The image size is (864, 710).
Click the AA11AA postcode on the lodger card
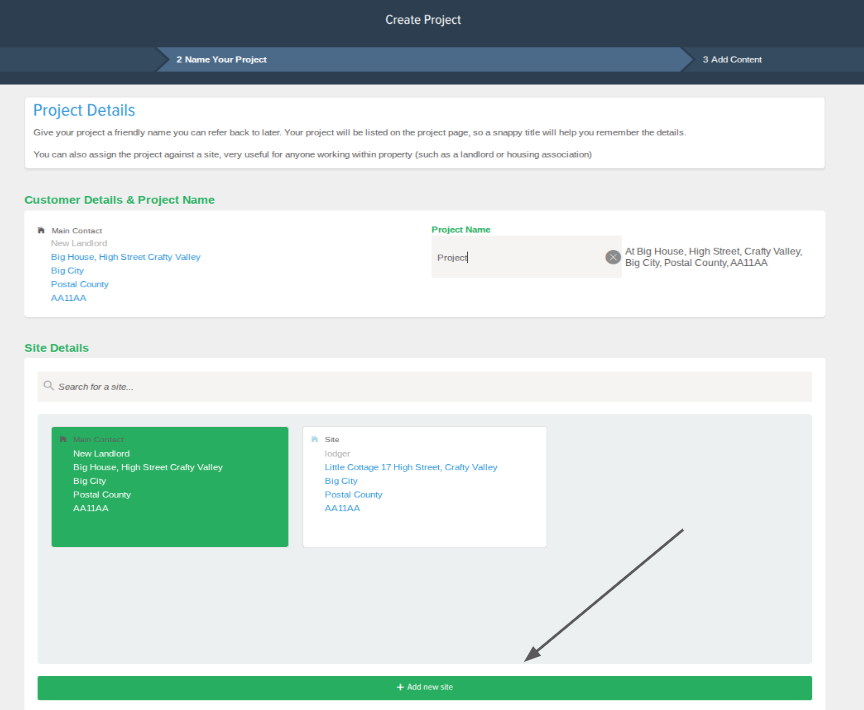342,508
